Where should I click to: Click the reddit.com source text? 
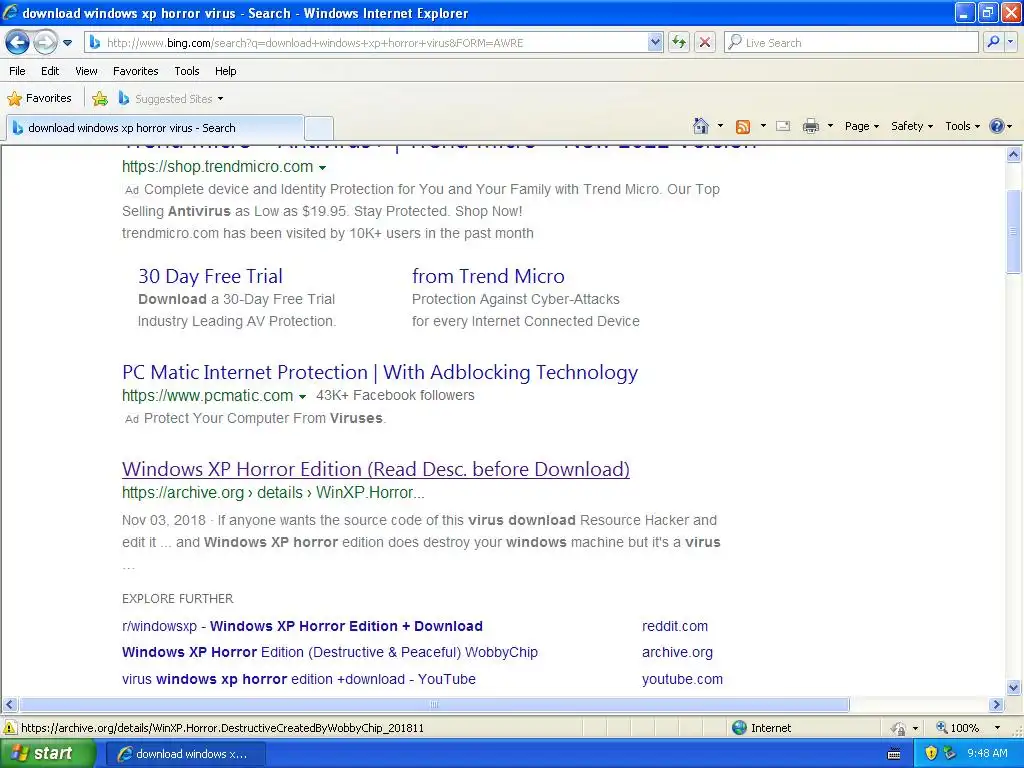[675, 626]
